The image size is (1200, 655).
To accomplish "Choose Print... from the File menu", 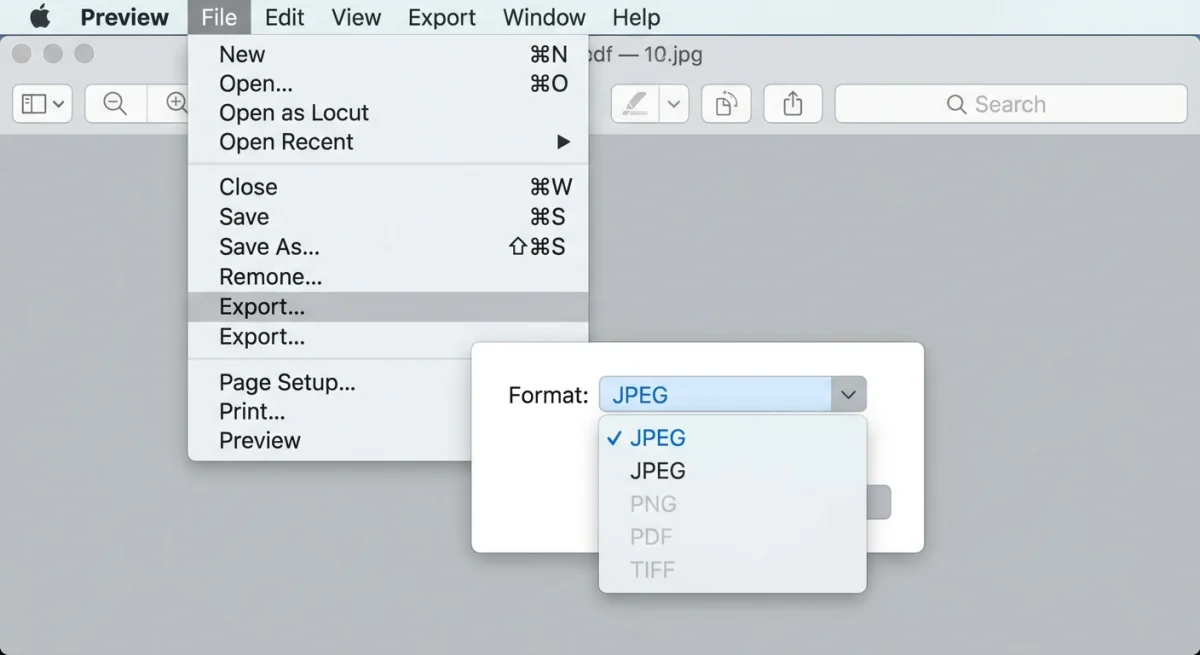I will 330,411.
